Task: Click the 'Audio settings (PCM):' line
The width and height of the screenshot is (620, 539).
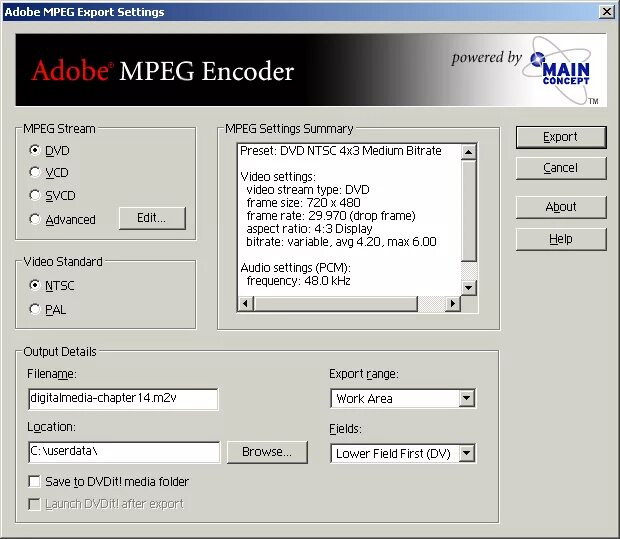Action: point(295,268)
